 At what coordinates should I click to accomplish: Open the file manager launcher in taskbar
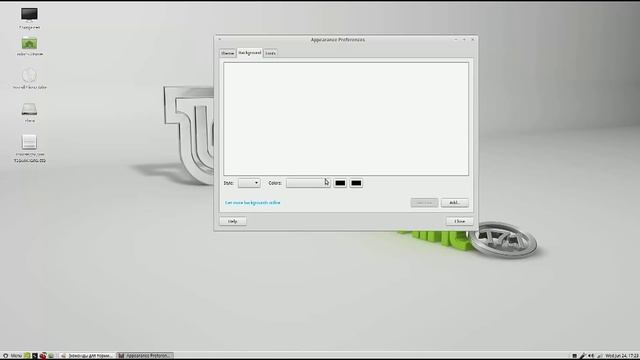51,356
